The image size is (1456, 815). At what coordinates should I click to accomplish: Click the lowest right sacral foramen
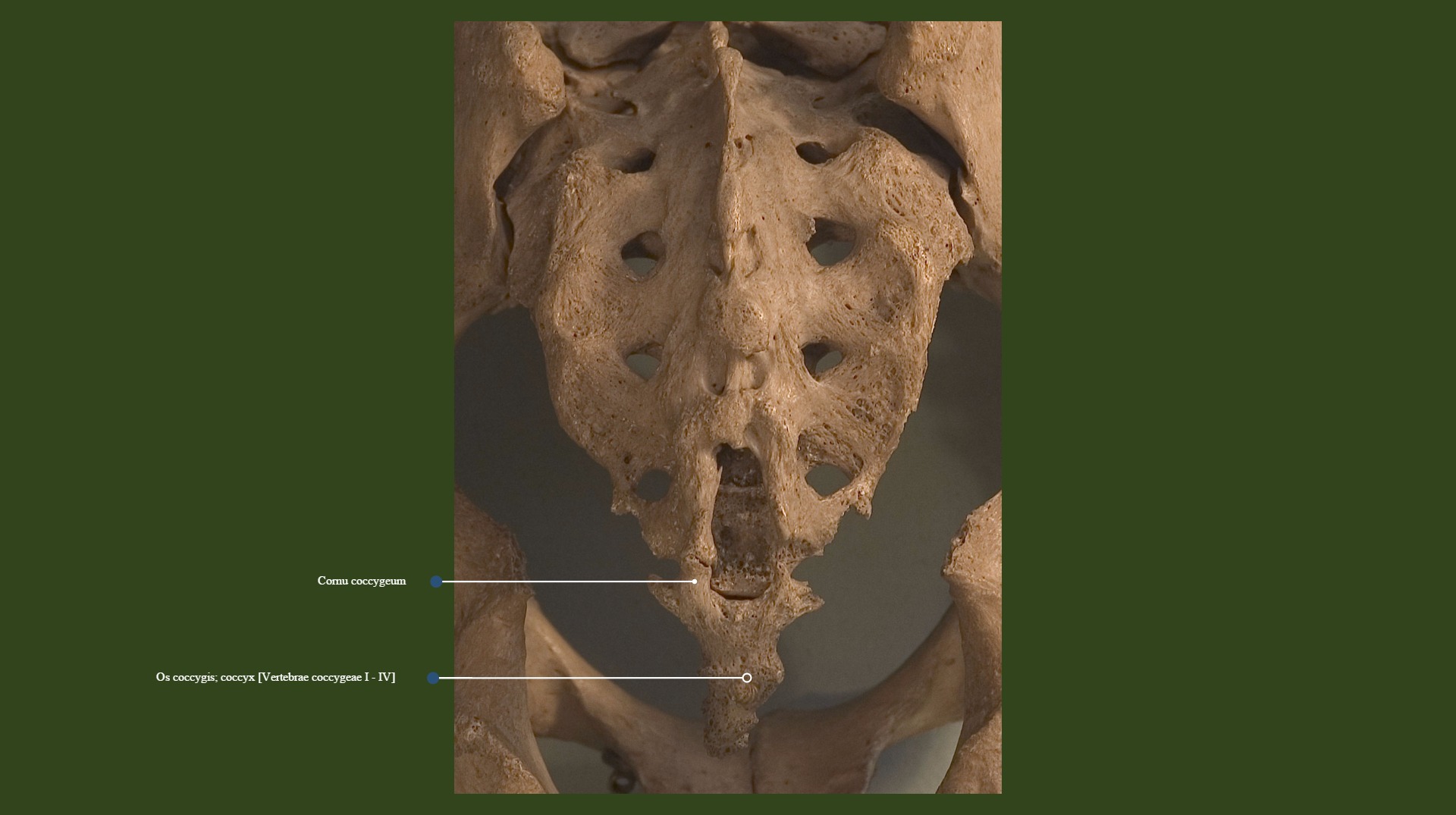[829, 478]
